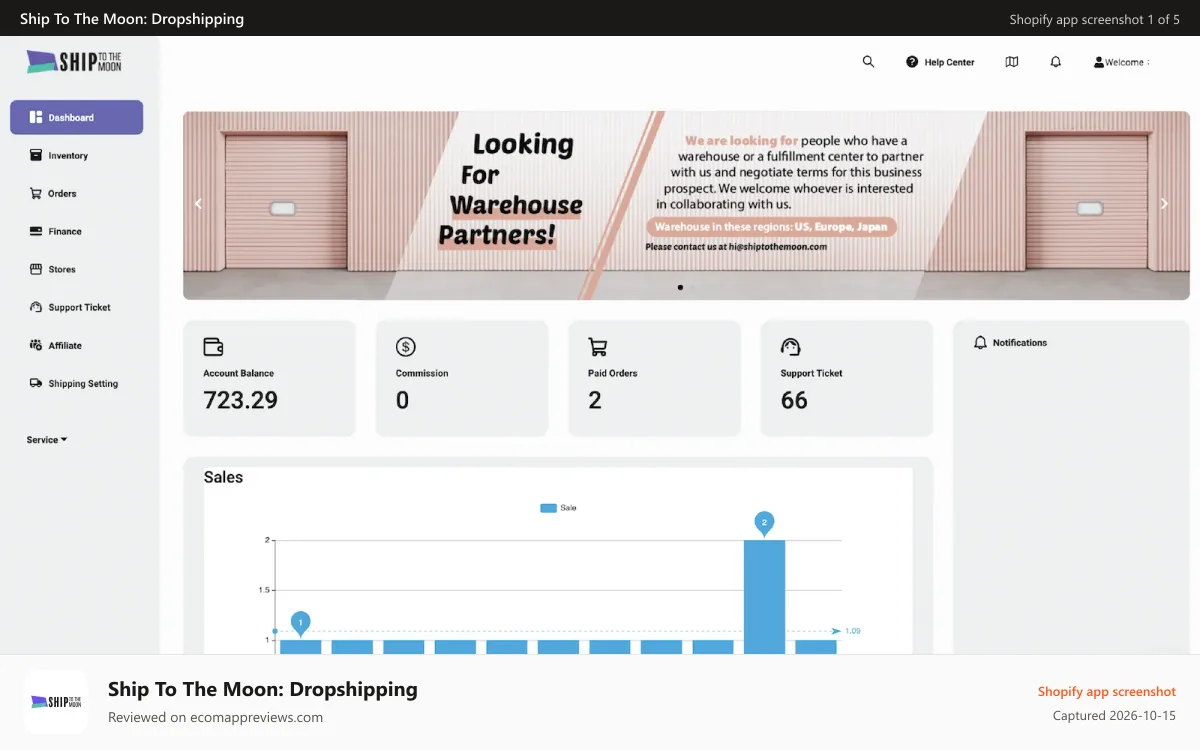Screen dimensions: 1200x750
Task: Go to the Dashboard menu item
Action: pos(76,117)
